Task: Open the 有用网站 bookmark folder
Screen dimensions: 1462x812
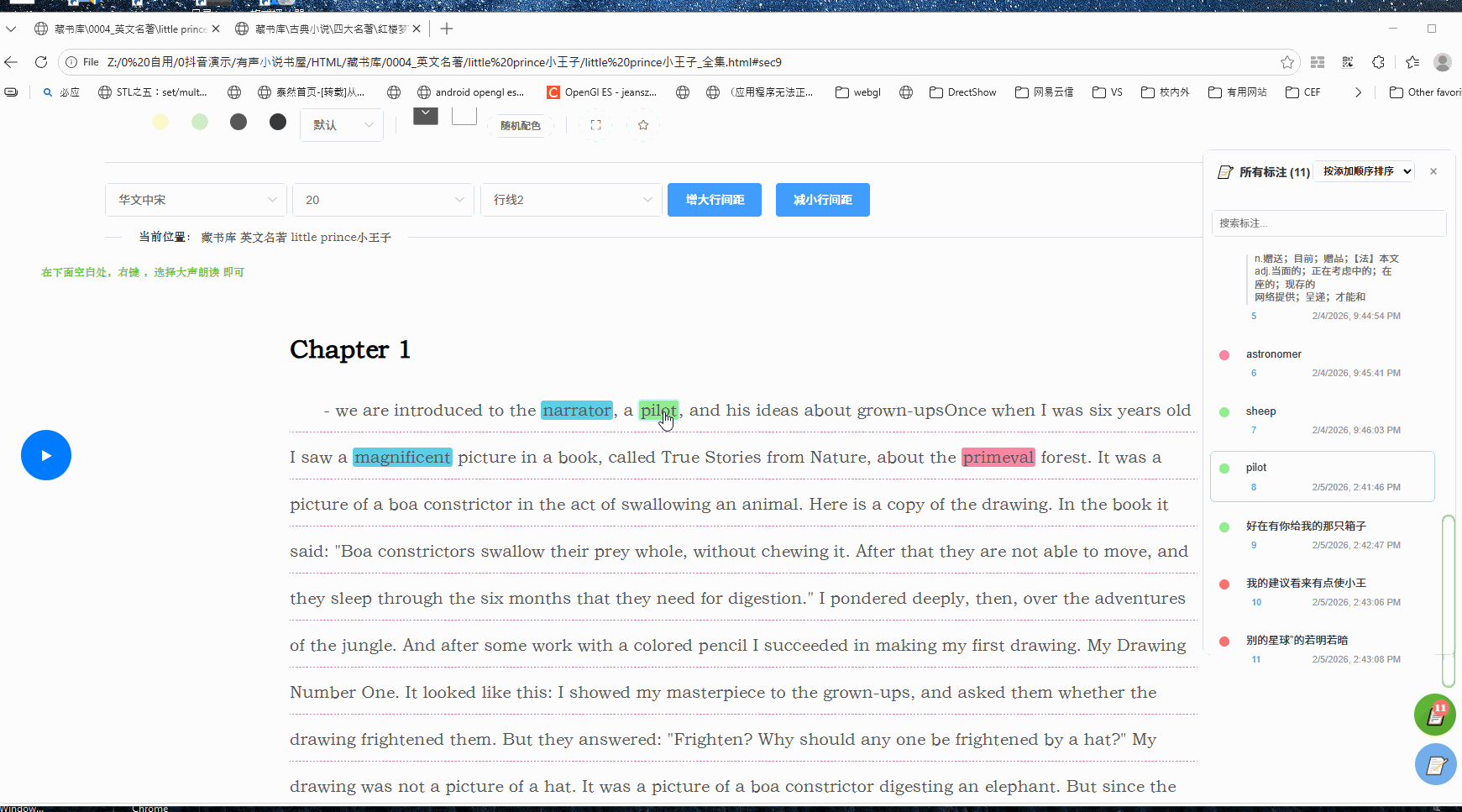Action: tap(1238, 92)
